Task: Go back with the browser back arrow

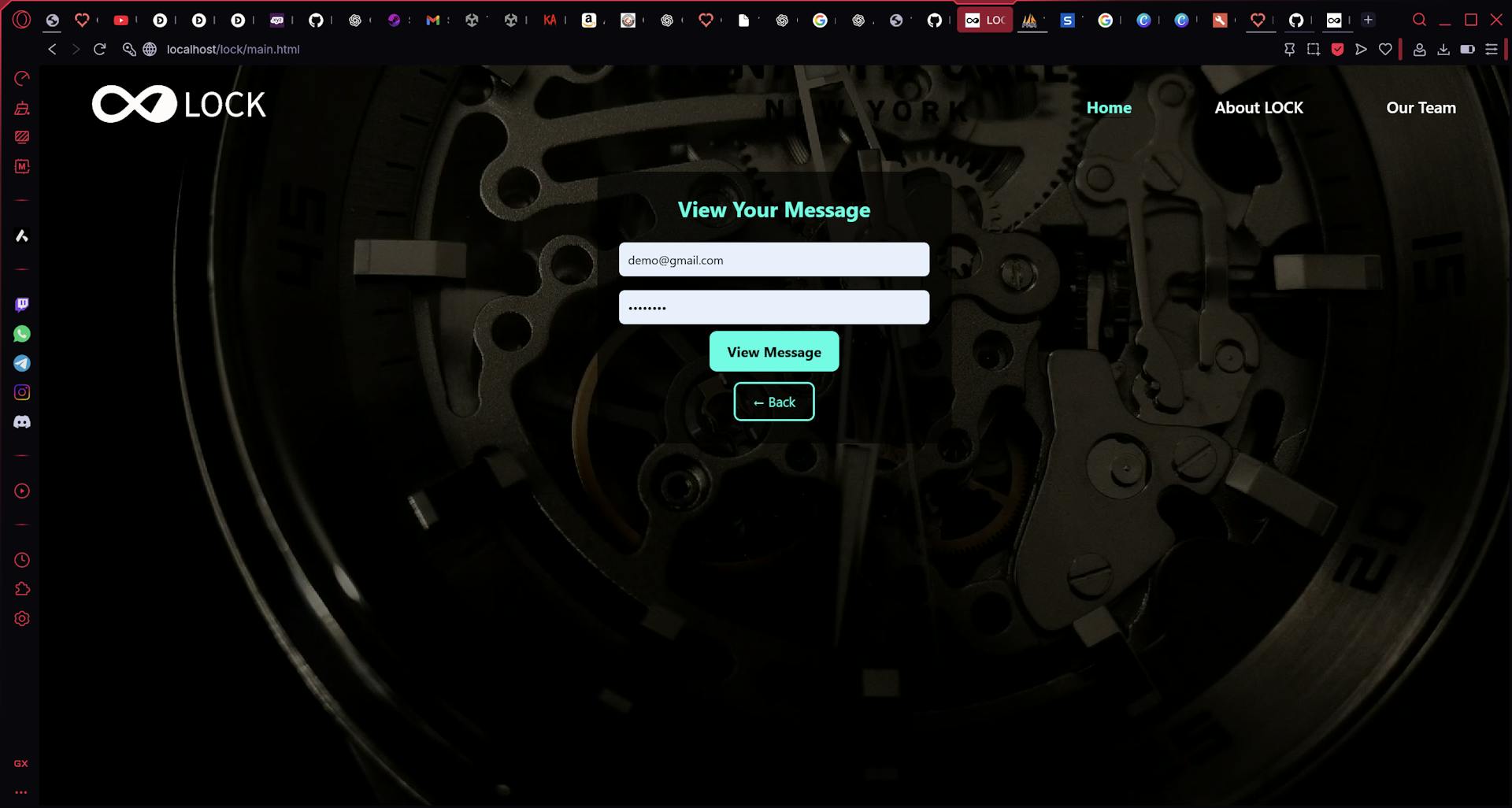Action: pyautogui.click(x=52, y=49)
